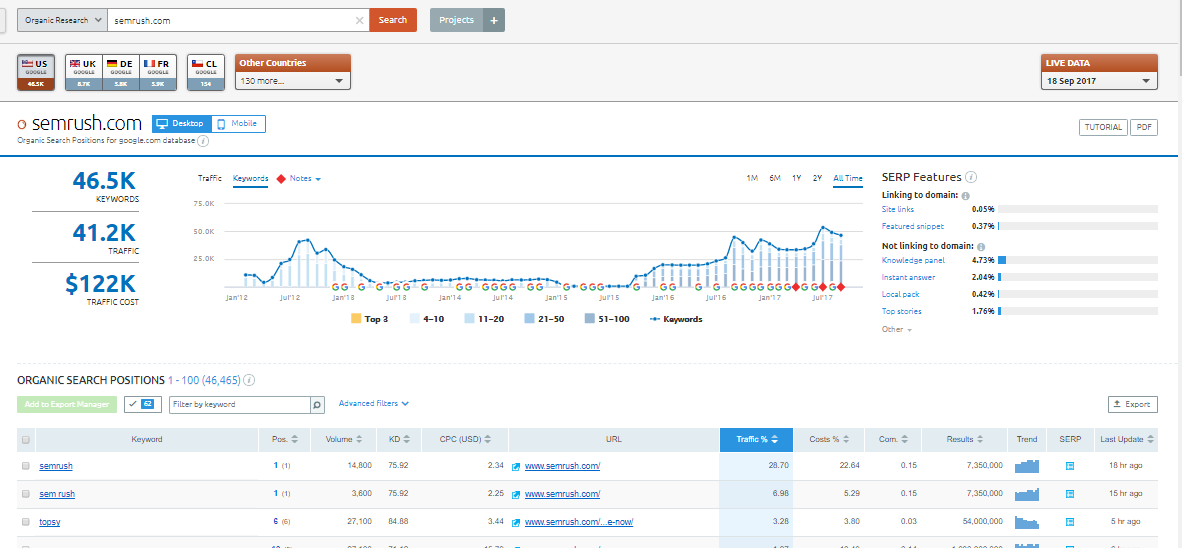Set chart range to 2Y
1182x548 pixels.
point(818,179)
